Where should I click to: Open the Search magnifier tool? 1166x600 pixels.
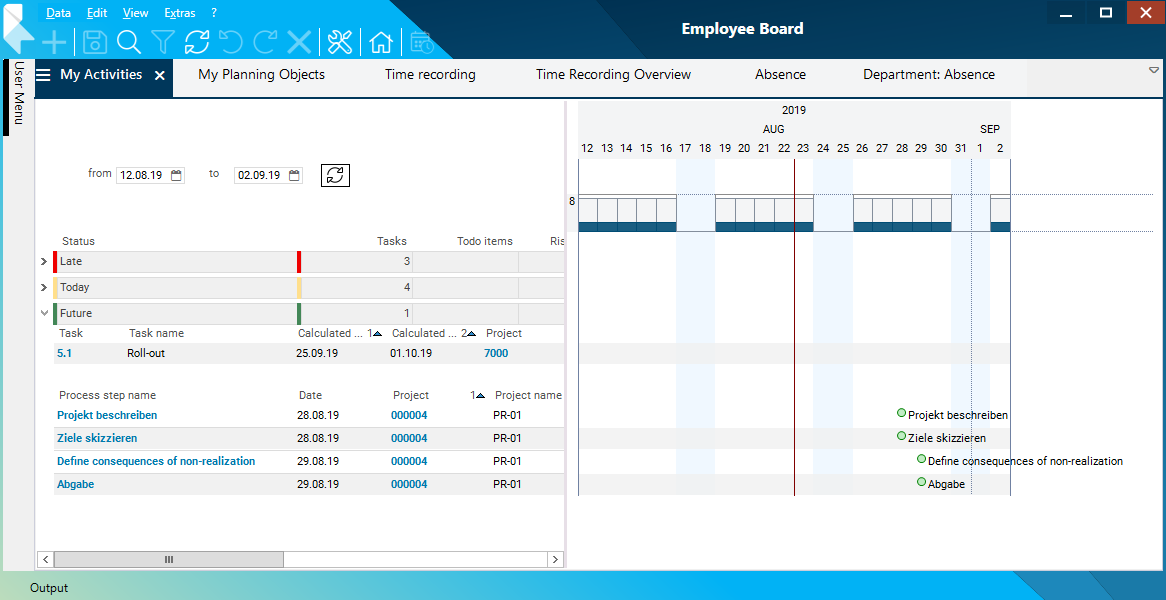129,42
